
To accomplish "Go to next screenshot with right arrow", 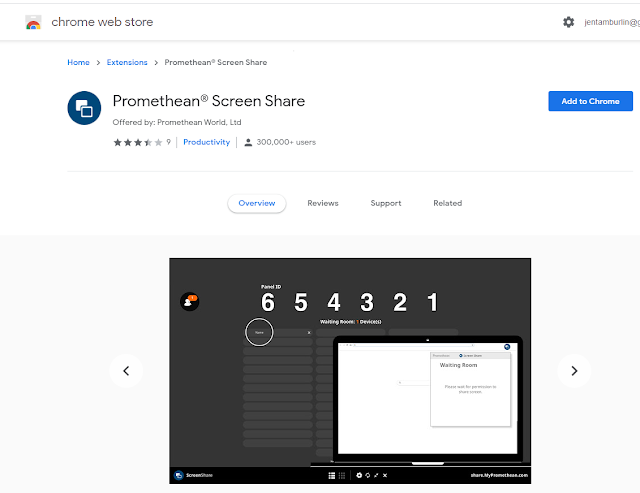I will [x=574, y=371].
